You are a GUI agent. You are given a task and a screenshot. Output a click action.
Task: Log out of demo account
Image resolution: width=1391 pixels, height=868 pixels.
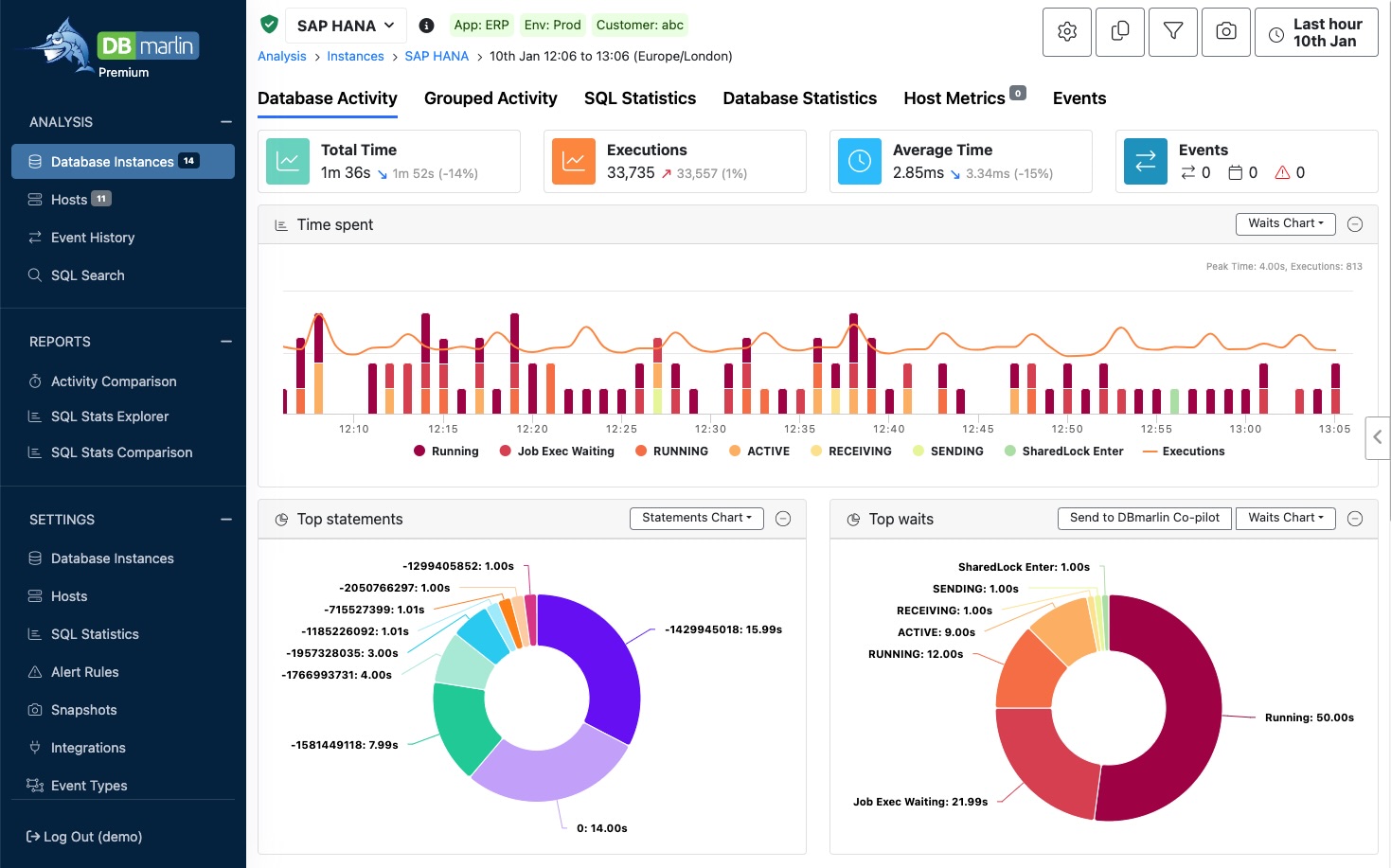click(x=84, y=837)
